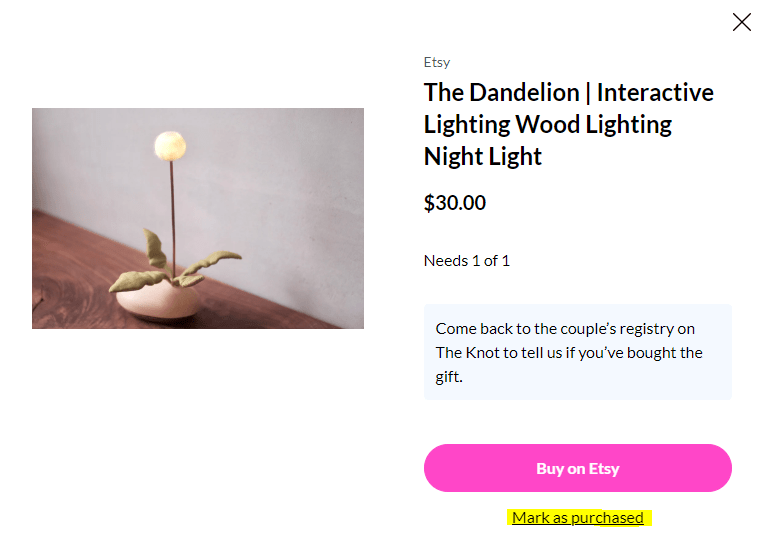Click "The Dandelion | Interactive" title line

pos(569,92)
